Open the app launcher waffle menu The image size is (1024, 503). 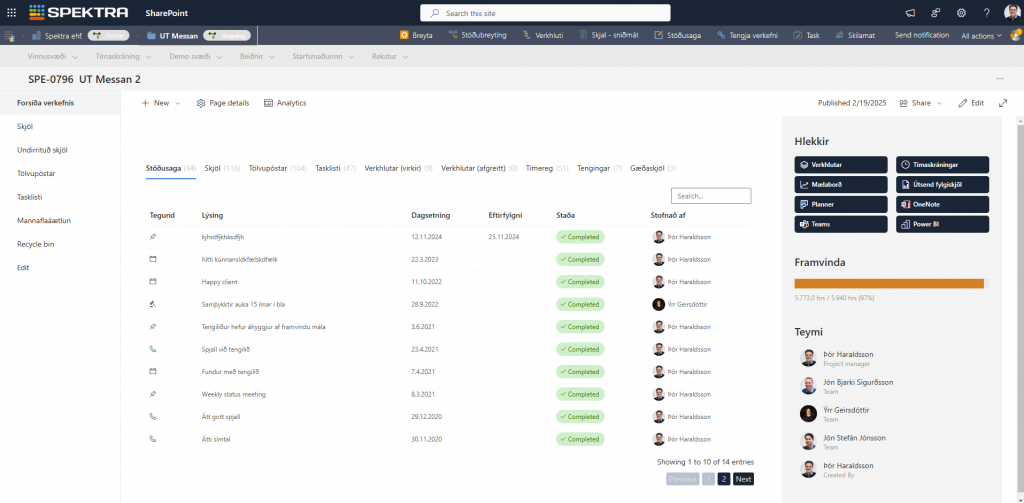coord(12,12)
